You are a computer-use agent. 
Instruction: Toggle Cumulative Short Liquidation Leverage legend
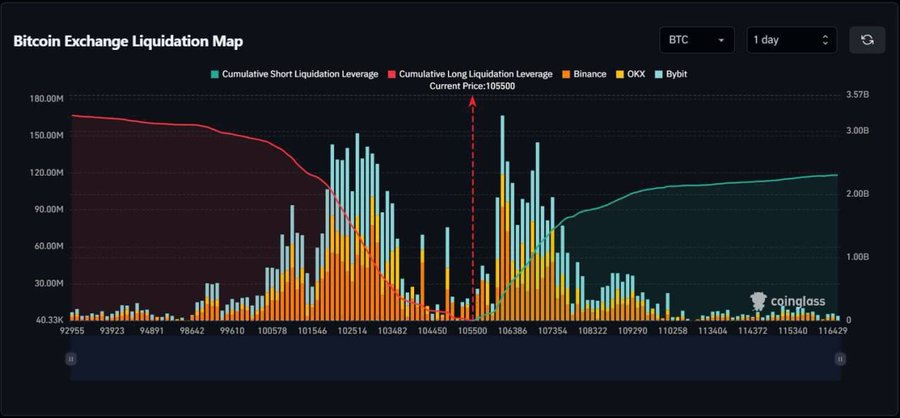pyautogui.click(x=294, y=74)
